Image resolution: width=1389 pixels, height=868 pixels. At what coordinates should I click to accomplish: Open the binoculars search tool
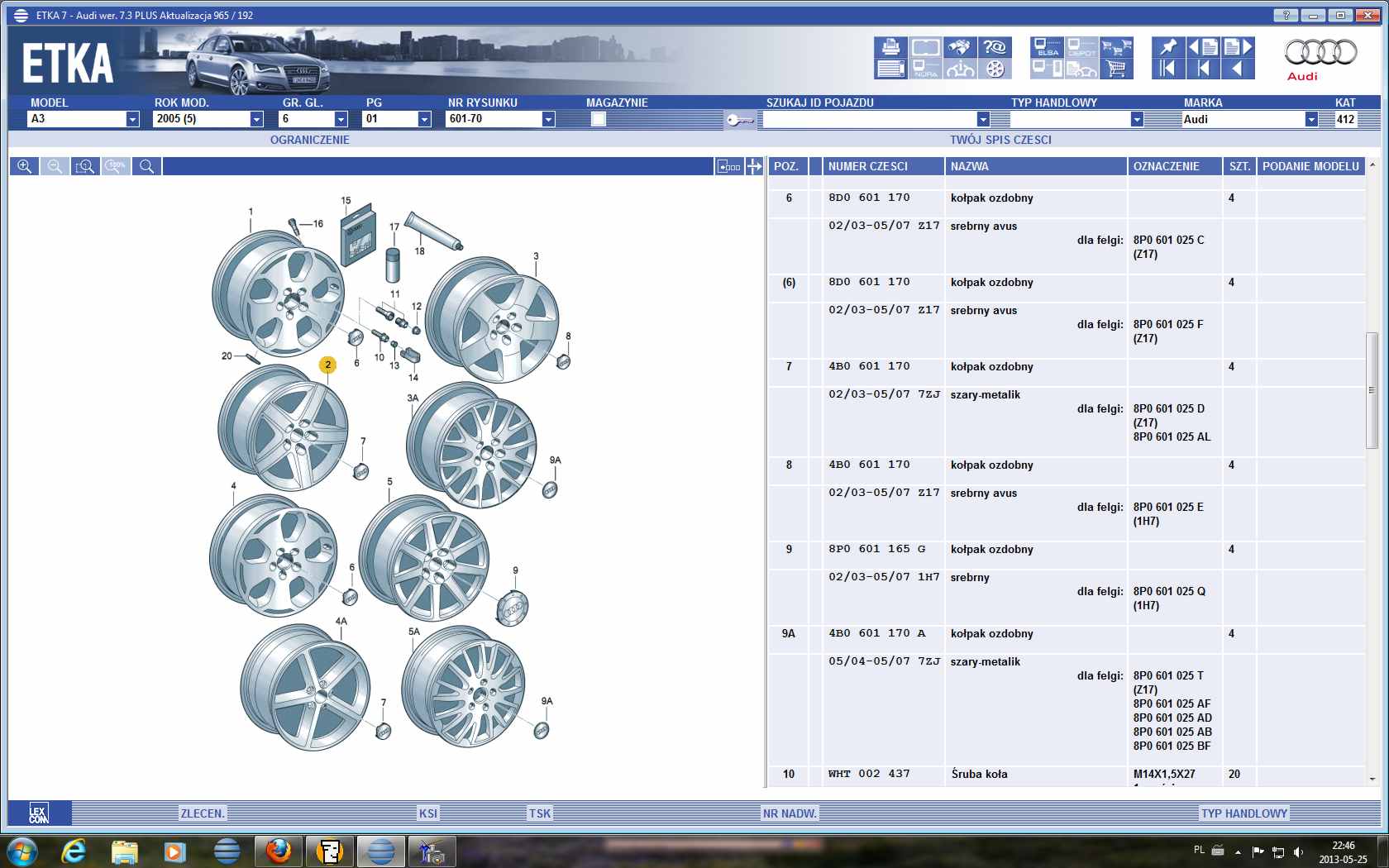960,47
